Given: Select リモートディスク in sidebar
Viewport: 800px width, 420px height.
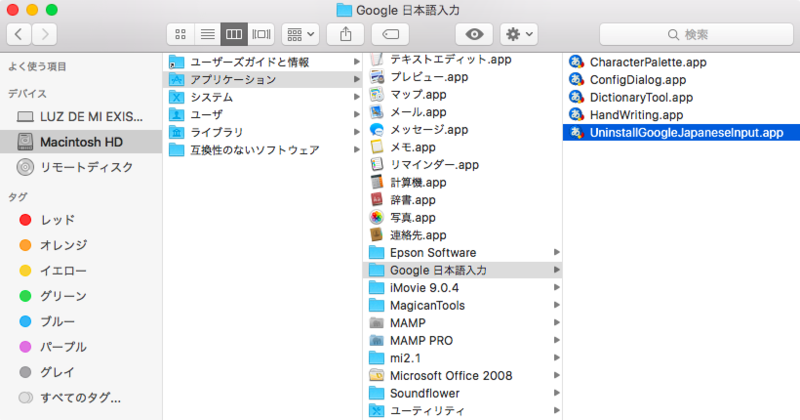Looking at the screenshot, I should pos(81,167).
